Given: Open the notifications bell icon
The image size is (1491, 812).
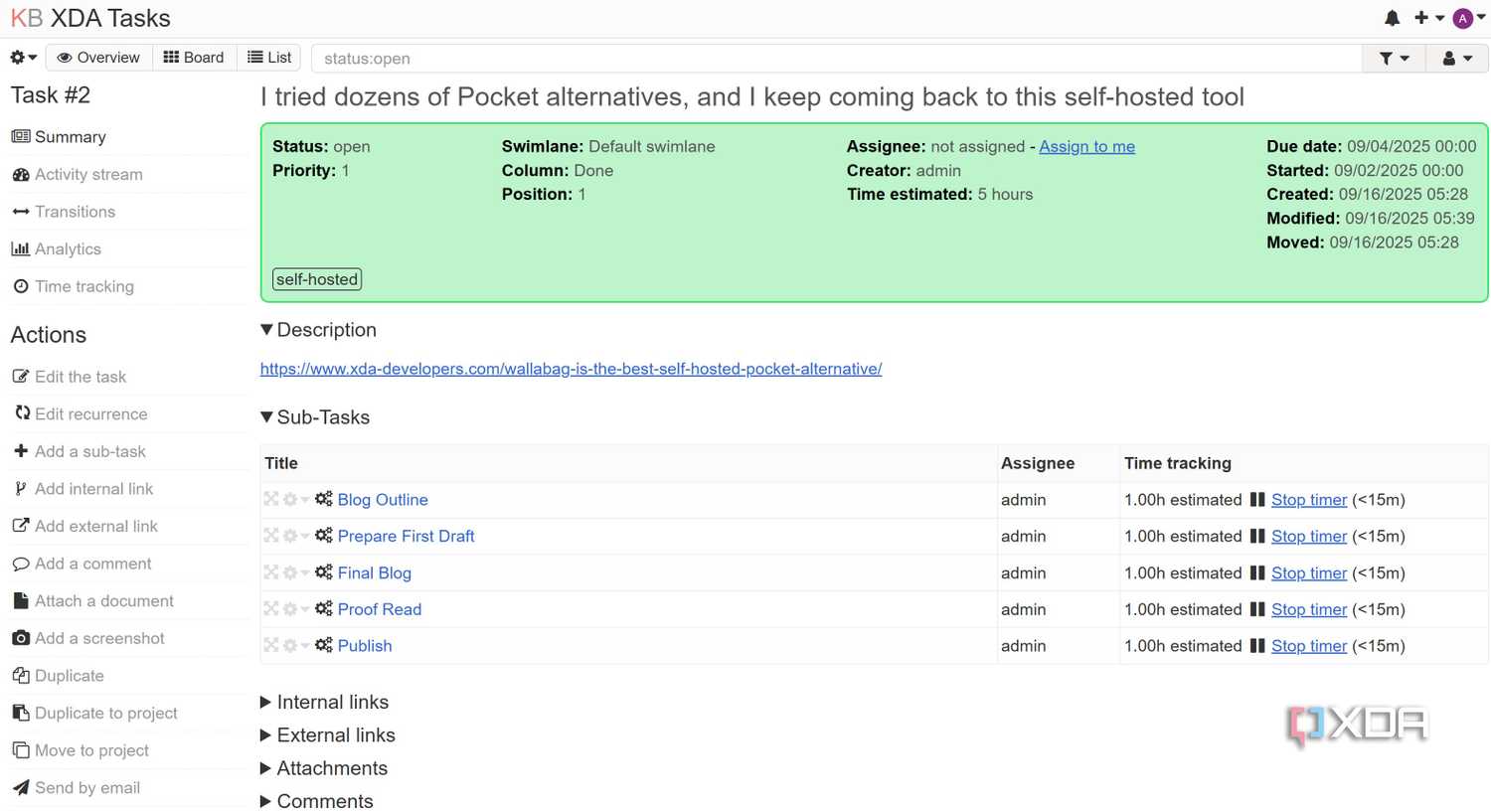Looking at the screenshot, I should [1392, 18].
